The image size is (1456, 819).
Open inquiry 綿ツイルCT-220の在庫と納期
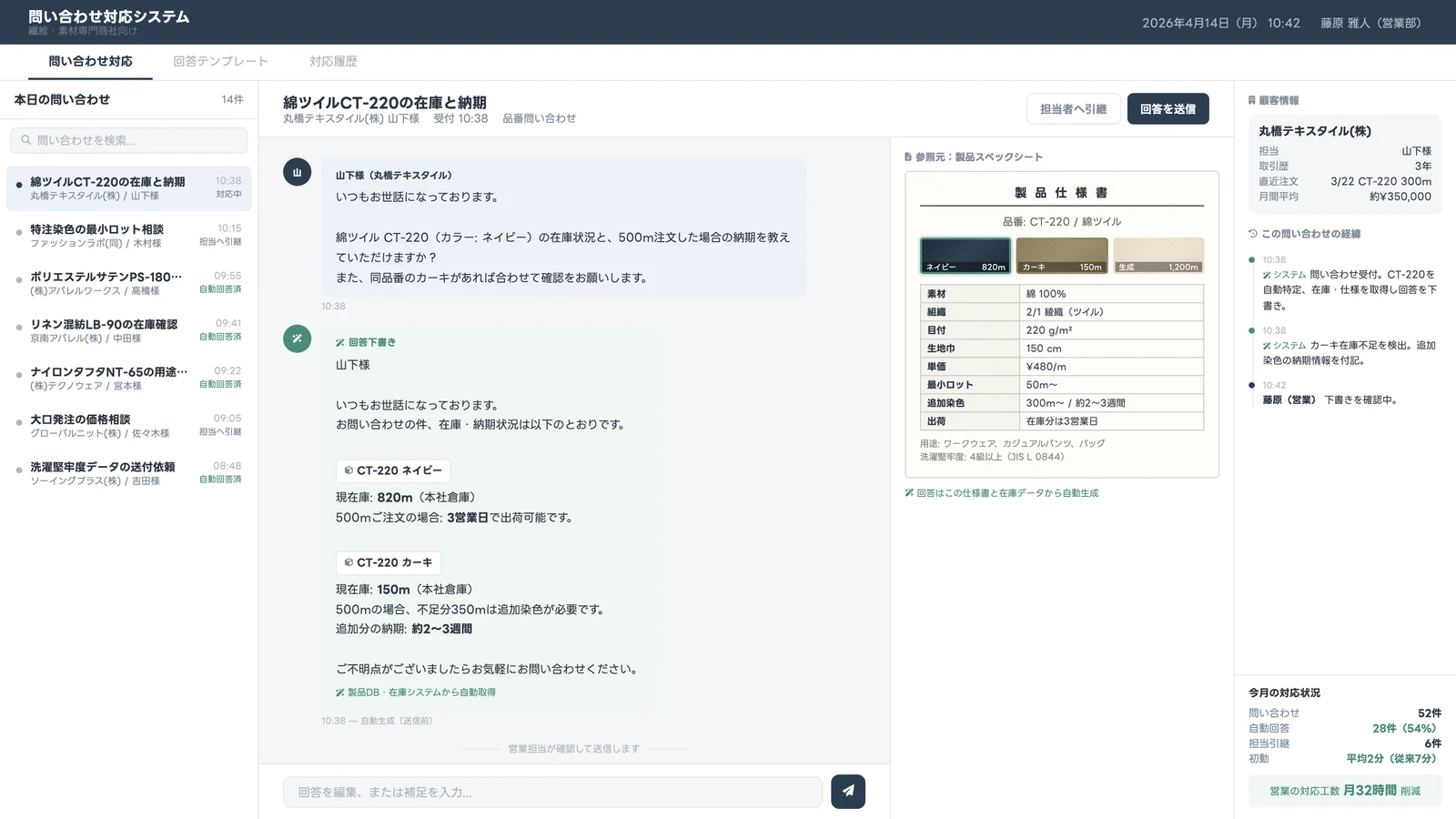[x=128, y=188]
